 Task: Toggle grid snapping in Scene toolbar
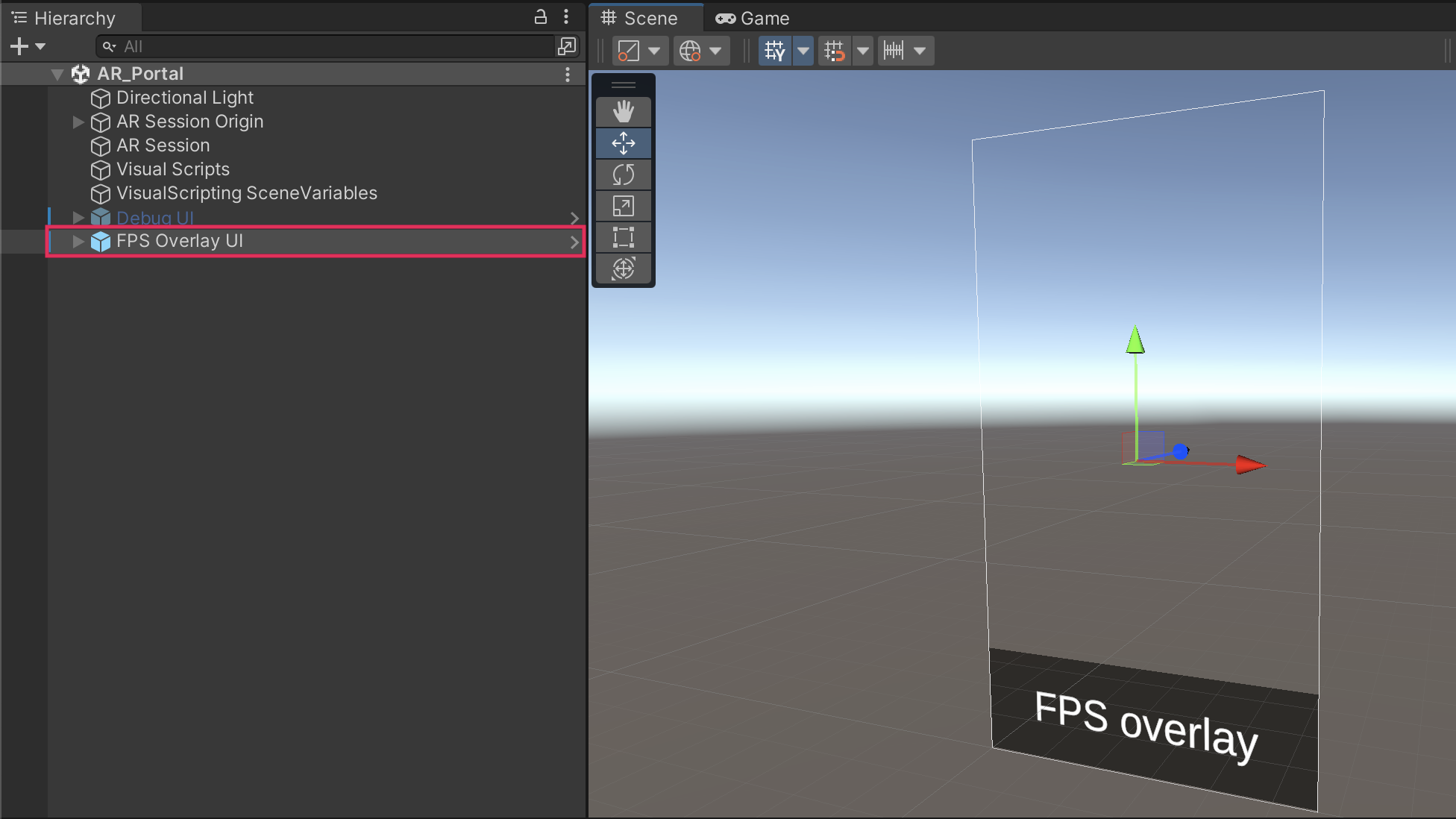tap(834, 51)
